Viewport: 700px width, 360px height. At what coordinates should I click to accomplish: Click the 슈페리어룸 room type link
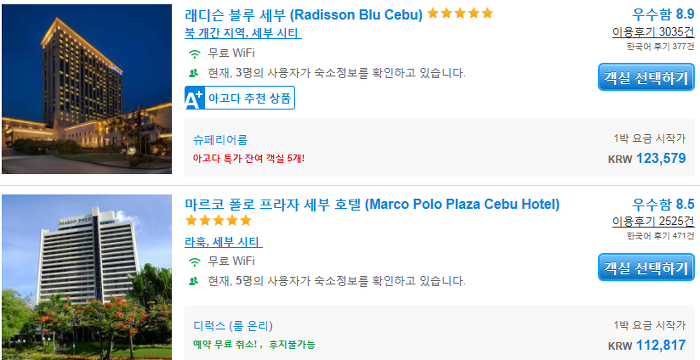click(x=220, y=140)
